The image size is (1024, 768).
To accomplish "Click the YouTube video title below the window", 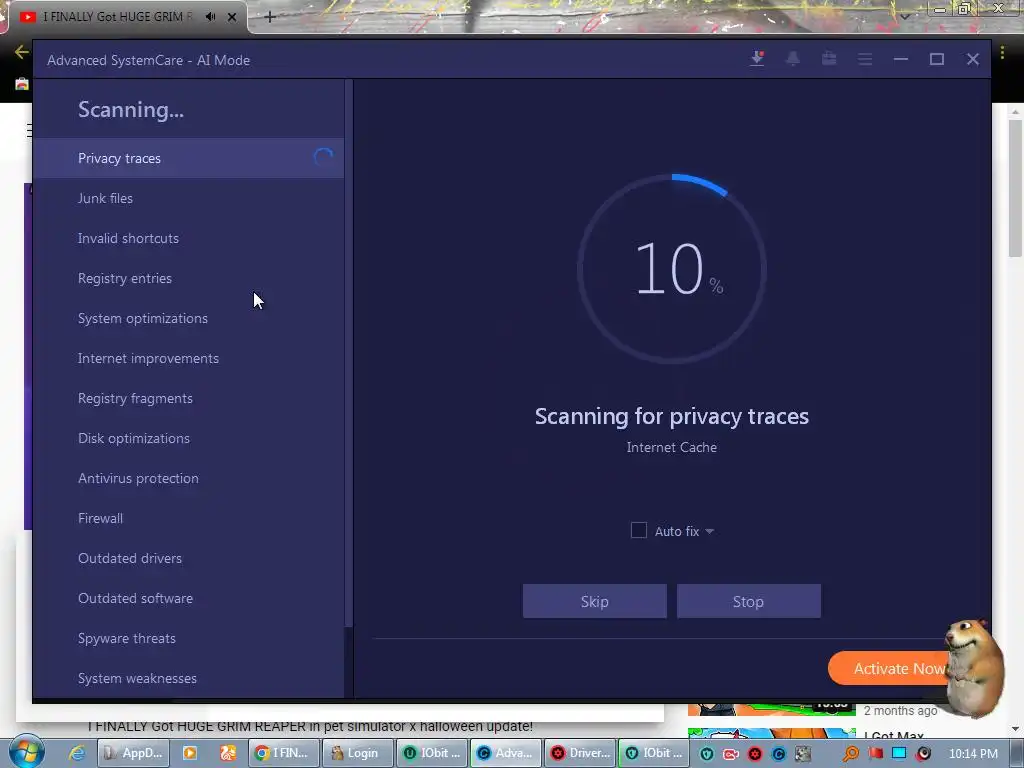I will tap(310, 726).
